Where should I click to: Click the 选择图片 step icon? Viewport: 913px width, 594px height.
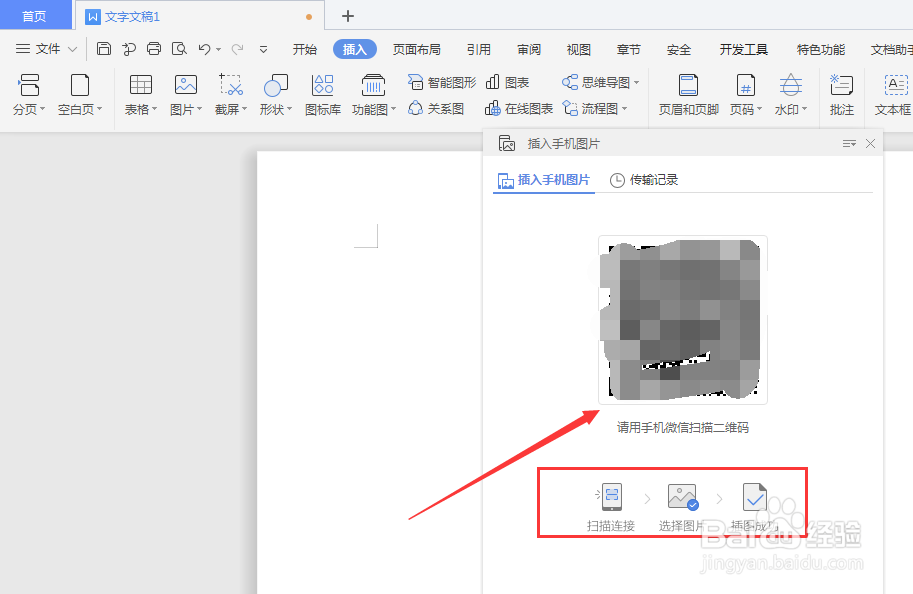tap(682, 497)
